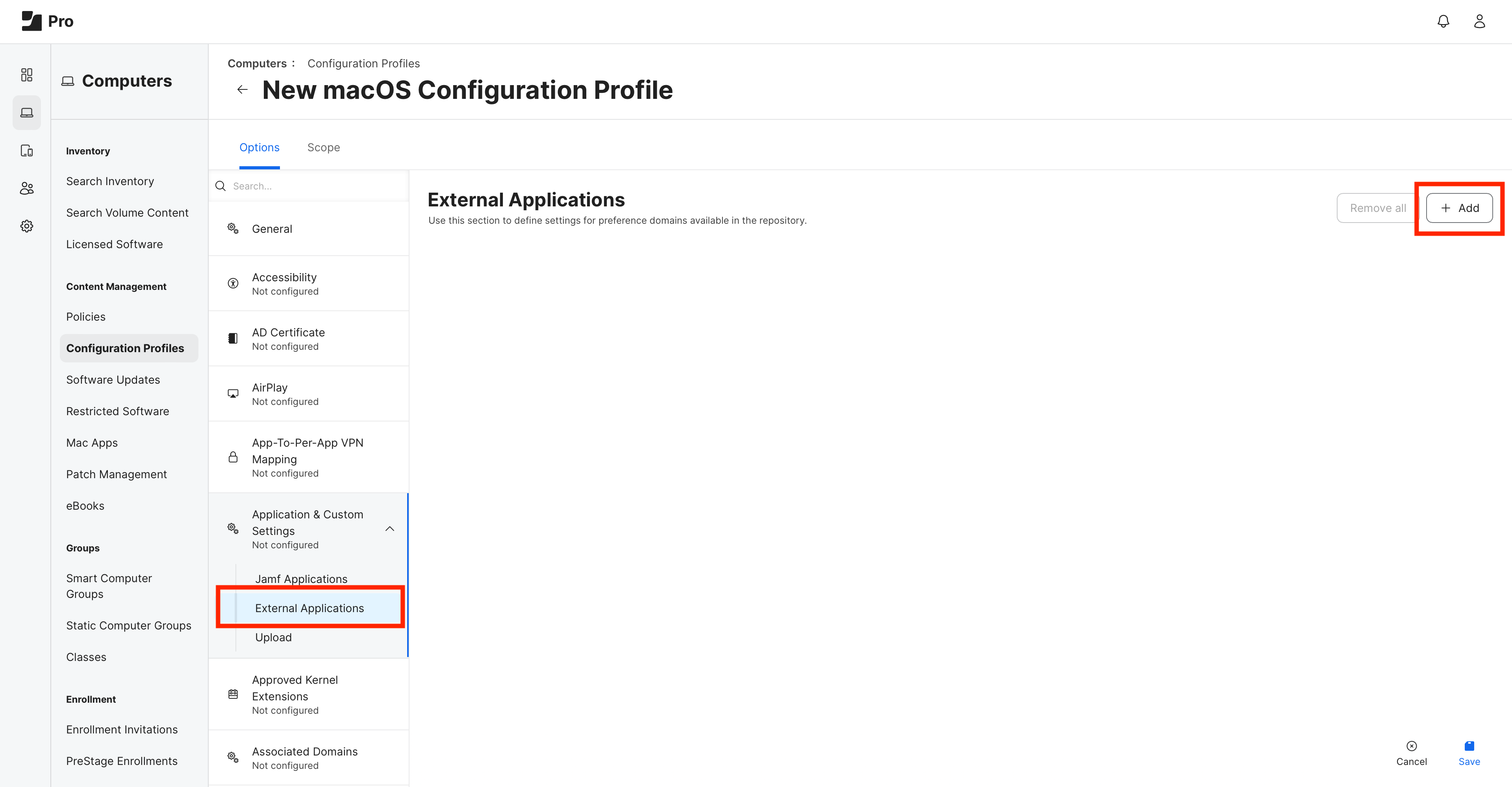Select the Computers laptop icon in left rail
Viewport: 1512px width, 787px height.
(x=26, y=112)
